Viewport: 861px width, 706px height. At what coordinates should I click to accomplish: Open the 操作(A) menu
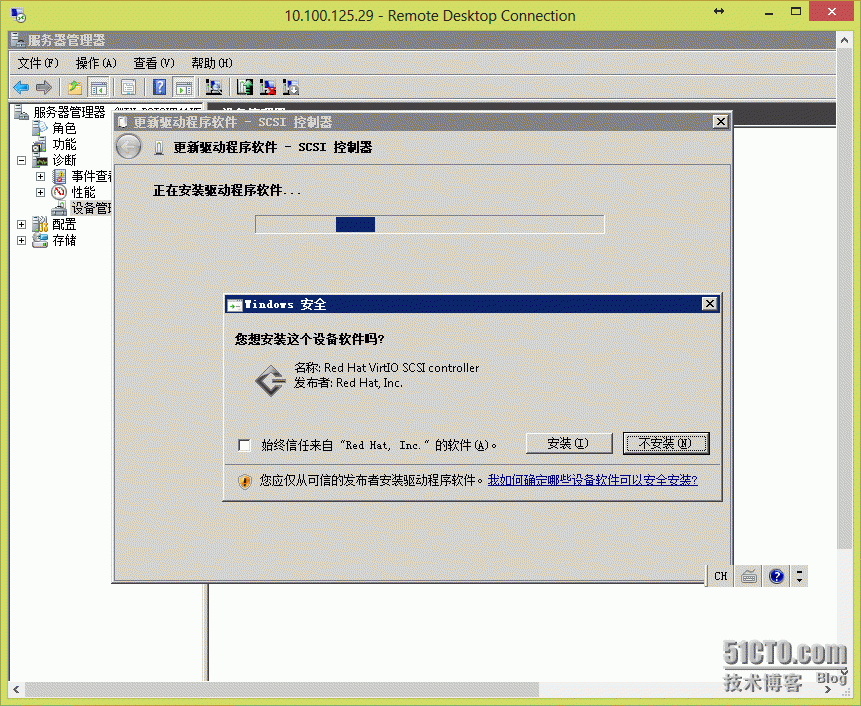point(96,63)
